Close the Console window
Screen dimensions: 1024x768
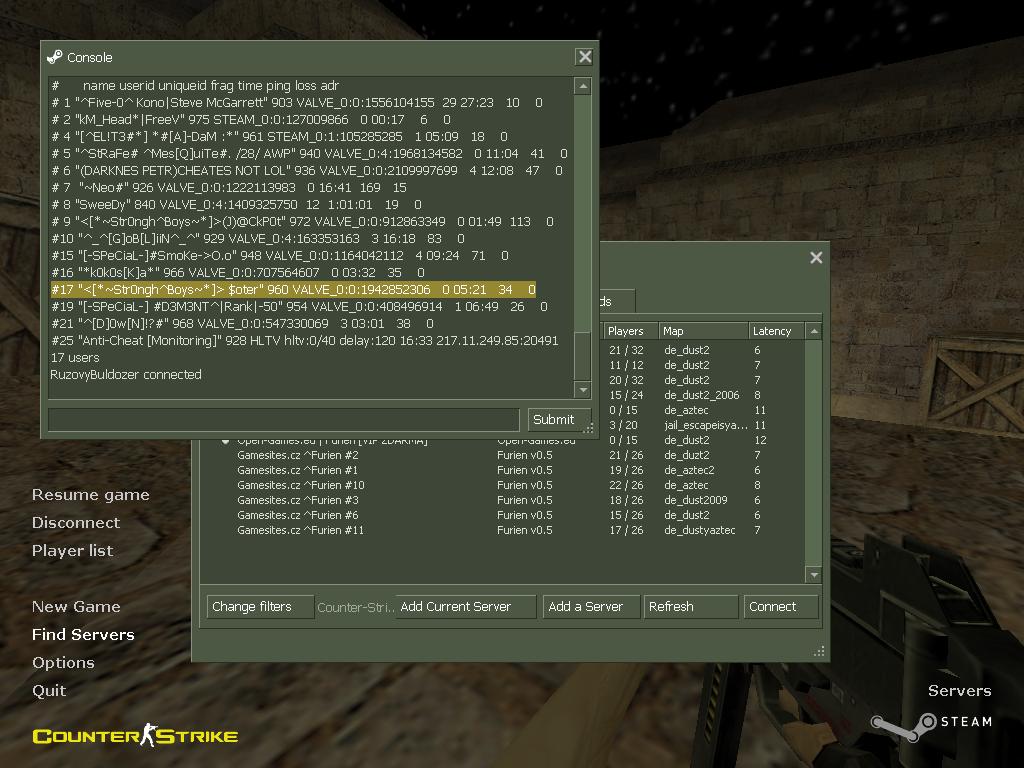tap(584, 57)
